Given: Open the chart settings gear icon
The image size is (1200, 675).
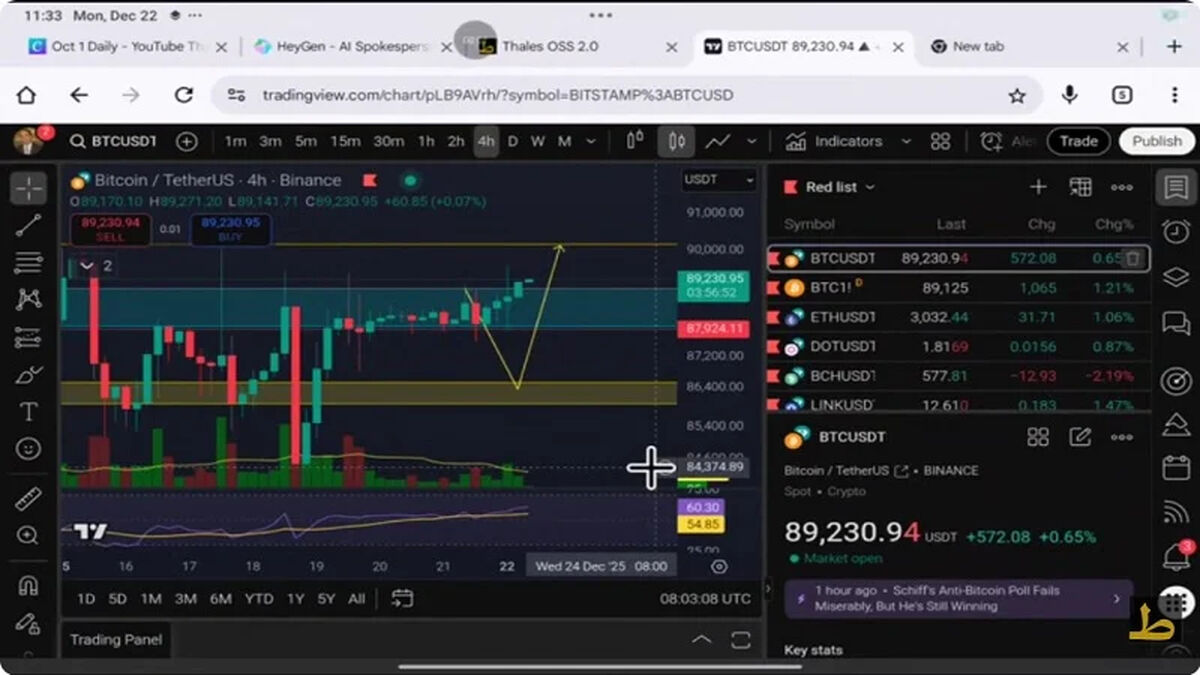Looking at the screenshot, I should pos(719,566).
